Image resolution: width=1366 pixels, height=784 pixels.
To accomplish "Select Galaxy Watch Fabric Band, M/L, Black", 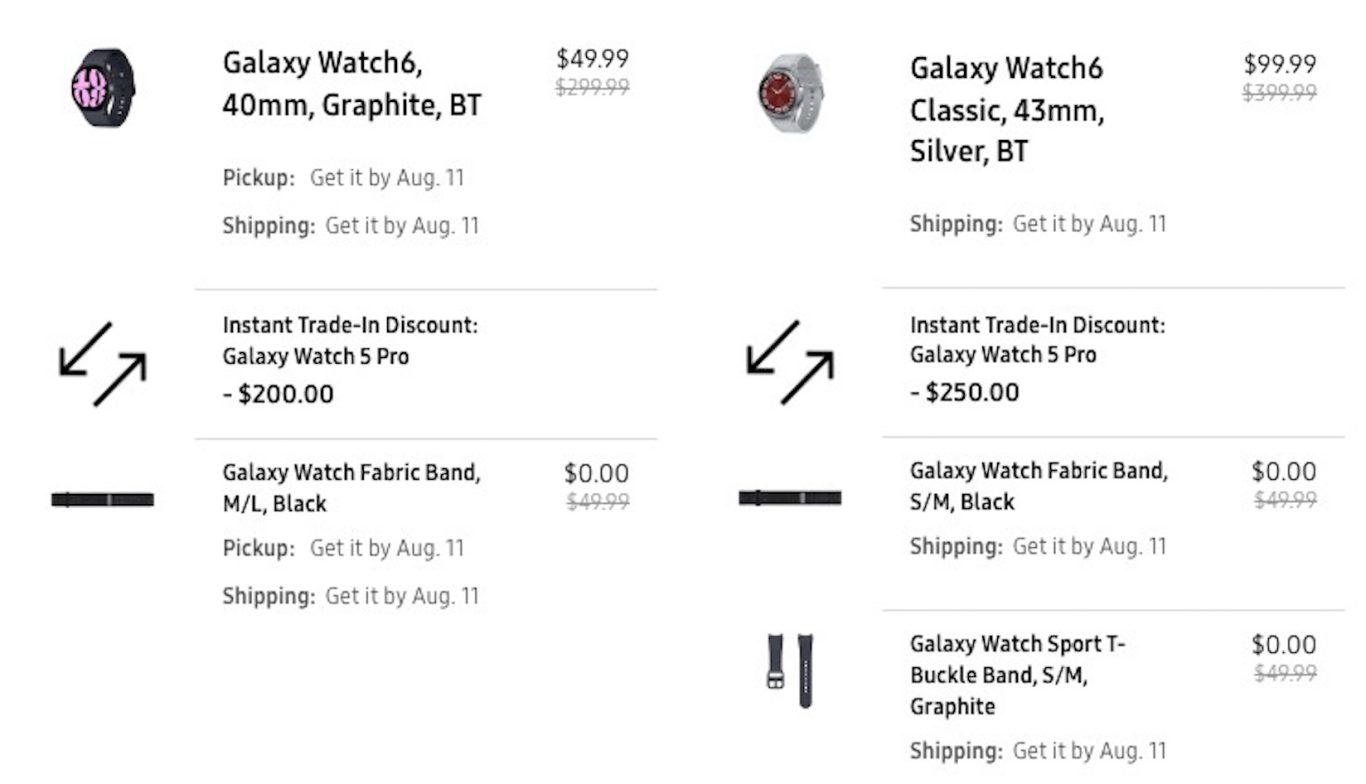I will (x=351, y=488).
